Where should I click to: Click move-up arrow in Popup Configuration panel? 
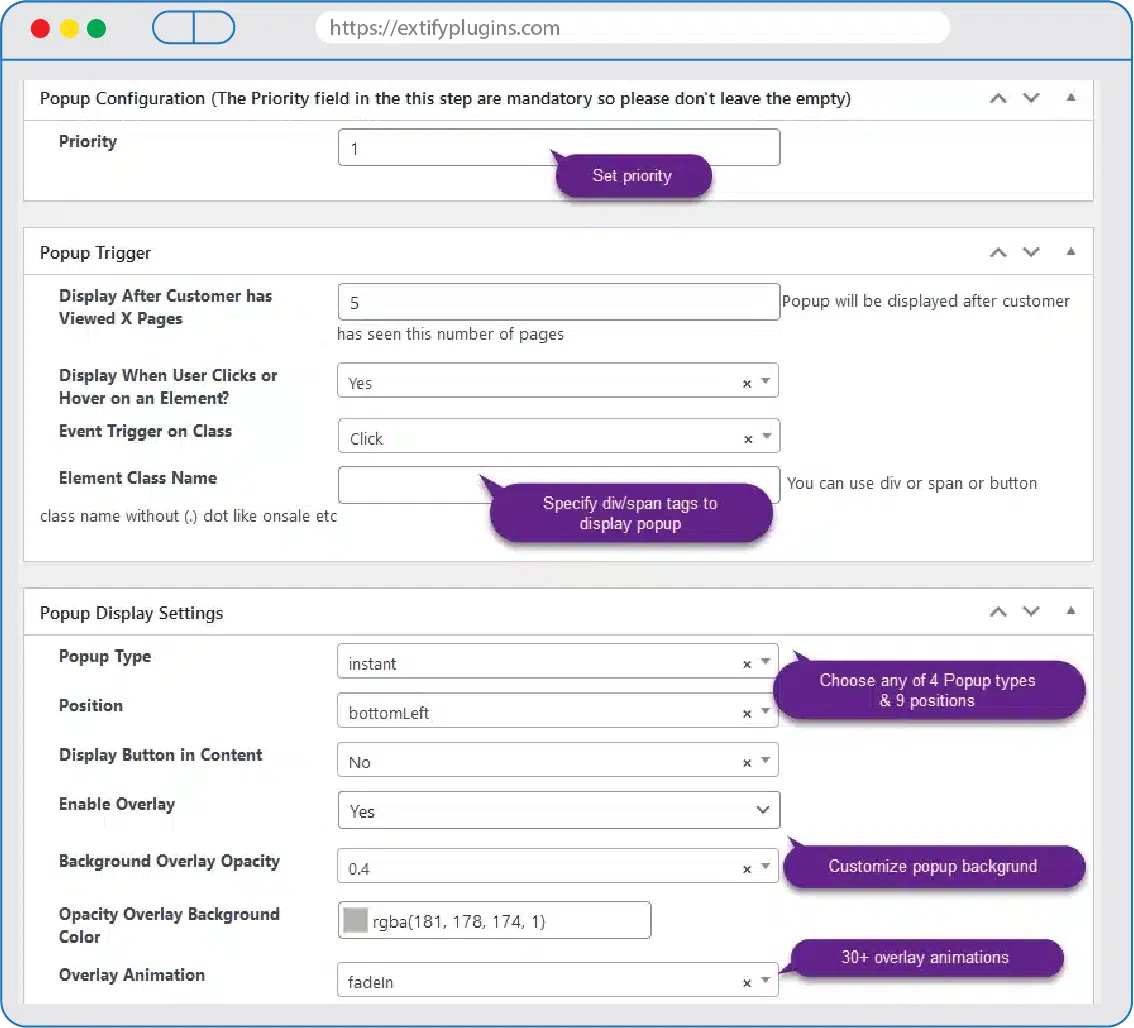(997, 98)
